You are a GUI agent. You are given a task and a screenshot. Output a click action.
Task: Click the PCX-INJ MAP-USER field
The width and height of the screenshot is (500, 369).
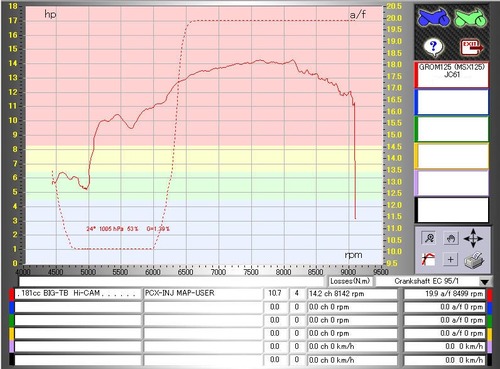203,294
